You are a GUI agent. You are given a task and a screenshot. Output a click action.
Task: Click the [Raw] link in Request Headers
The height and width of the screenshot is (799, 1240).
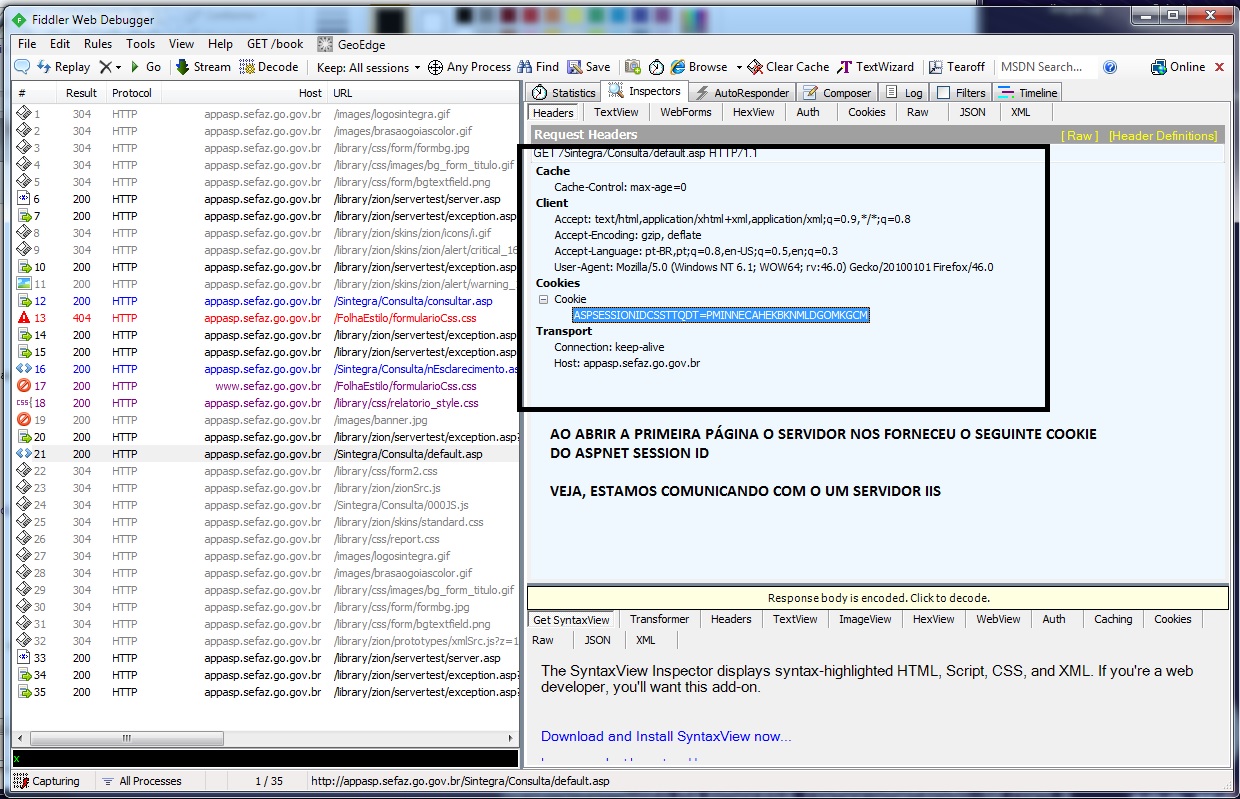coord(1080,135)
